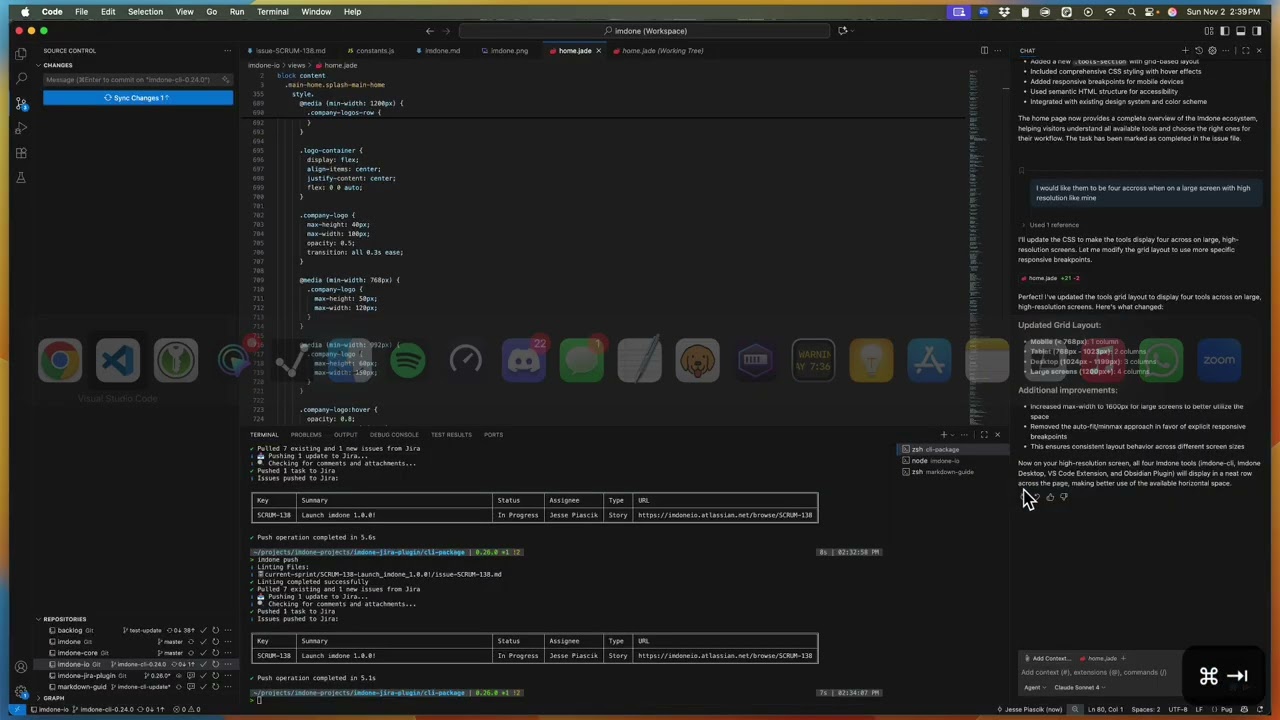This screenshot has width=1280, height=720.
Task: Open the Claude Sonnet 4 model dropdown
Action: 1079,687
